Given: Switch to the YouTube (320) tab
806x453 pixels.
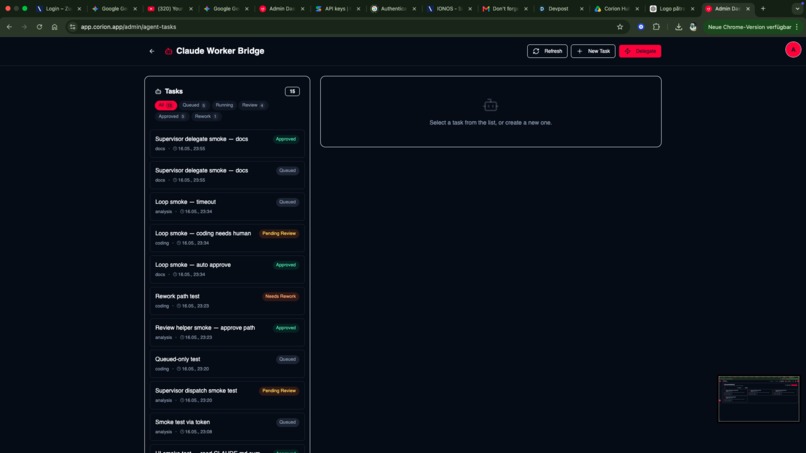Looking at the screenshot, I should coord(169,9).
